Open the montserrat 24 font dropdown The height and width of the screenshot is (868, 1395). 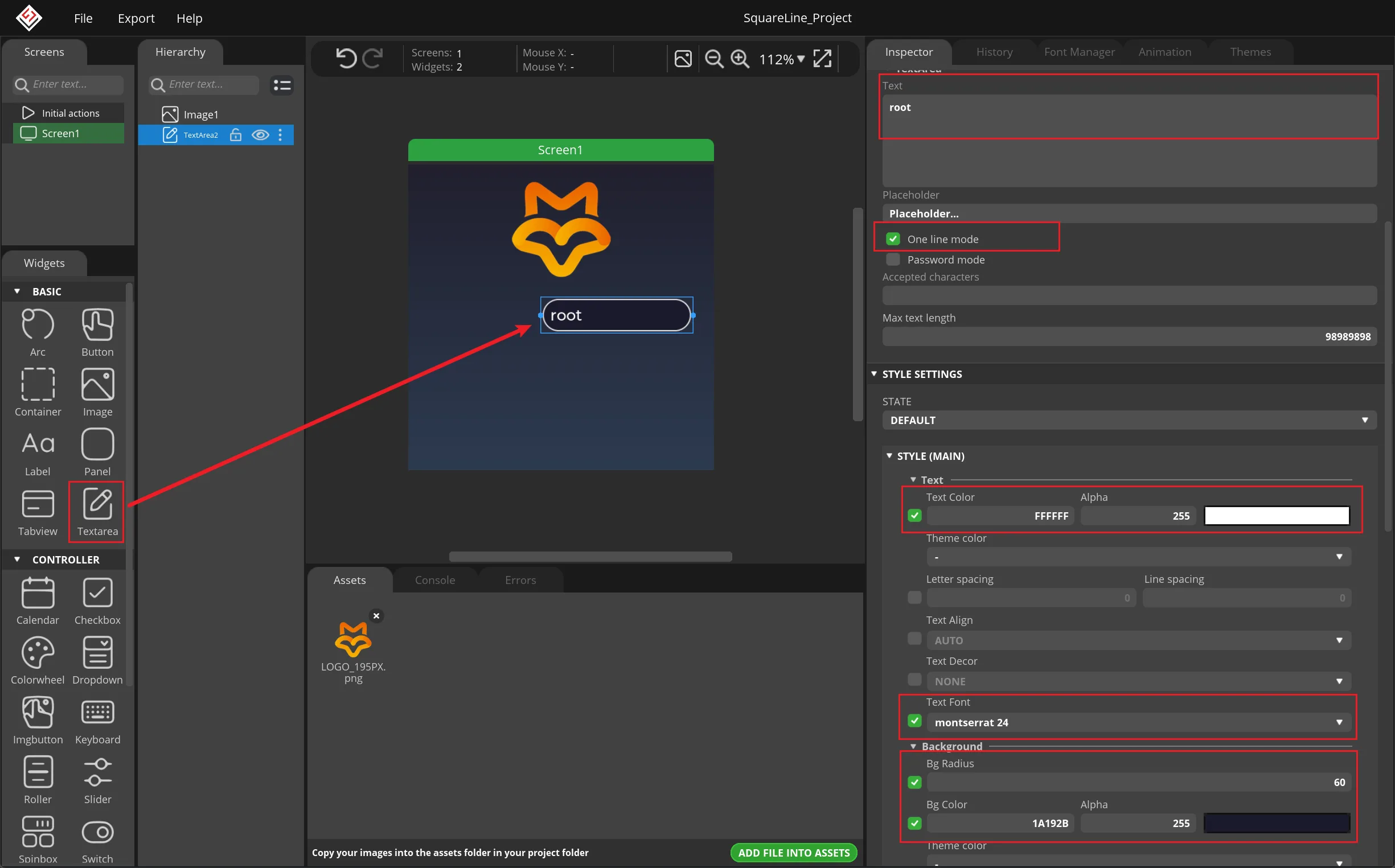1138,722
